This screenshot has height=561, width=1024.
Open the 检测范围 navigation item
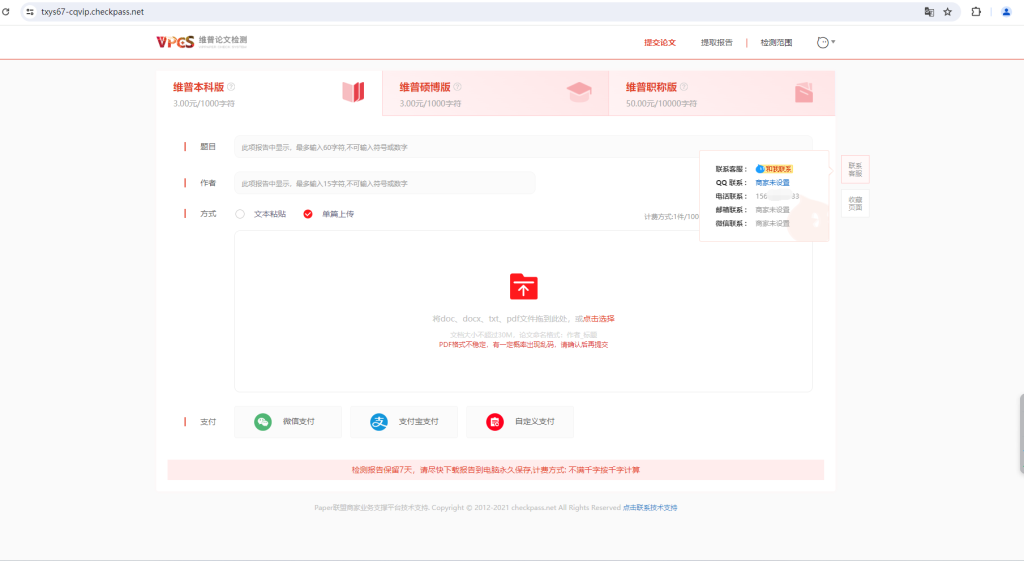pyautogui.click(x=776, y=43)
